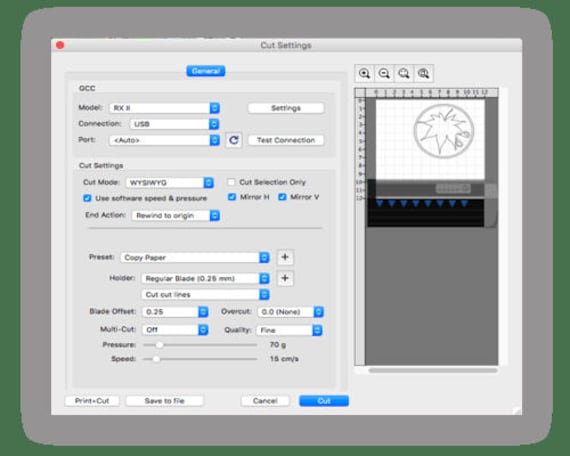This screenshot has width=570, height=456.
Task: Click the Test Connection button
Action: click(286, 140)
